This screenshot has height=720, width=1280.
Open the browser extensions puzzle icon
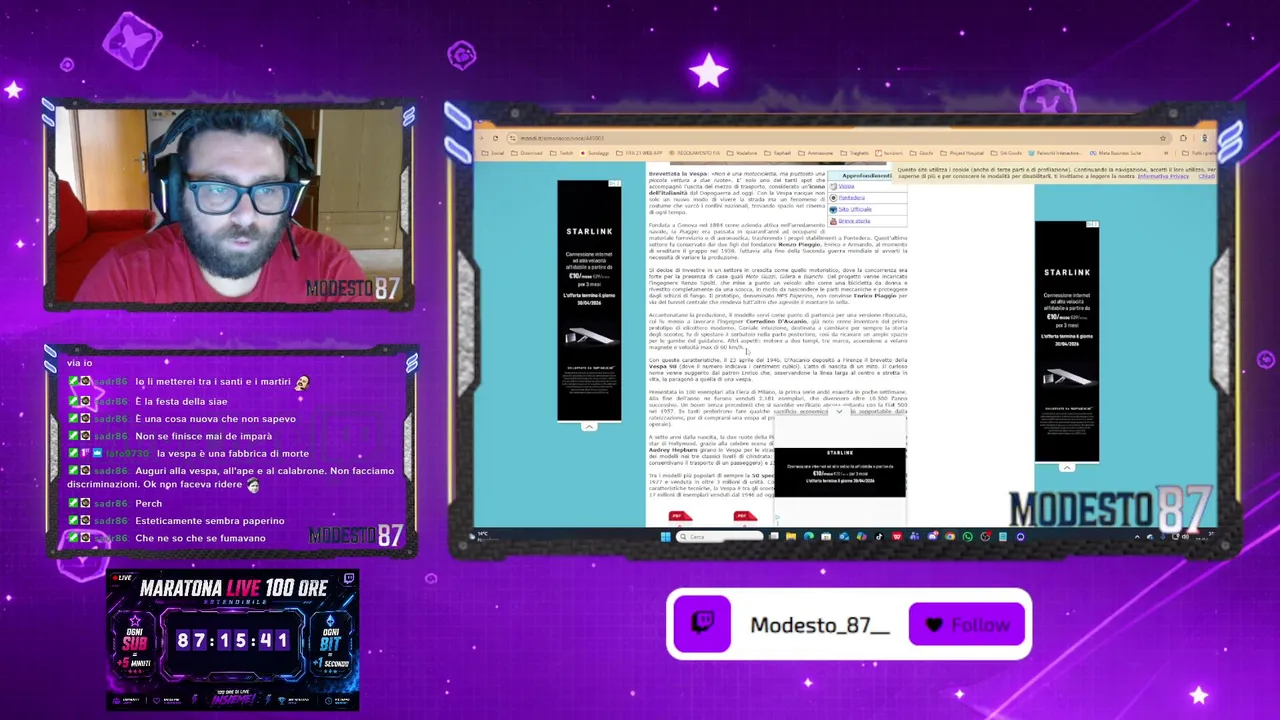(x=1183, y=138)
